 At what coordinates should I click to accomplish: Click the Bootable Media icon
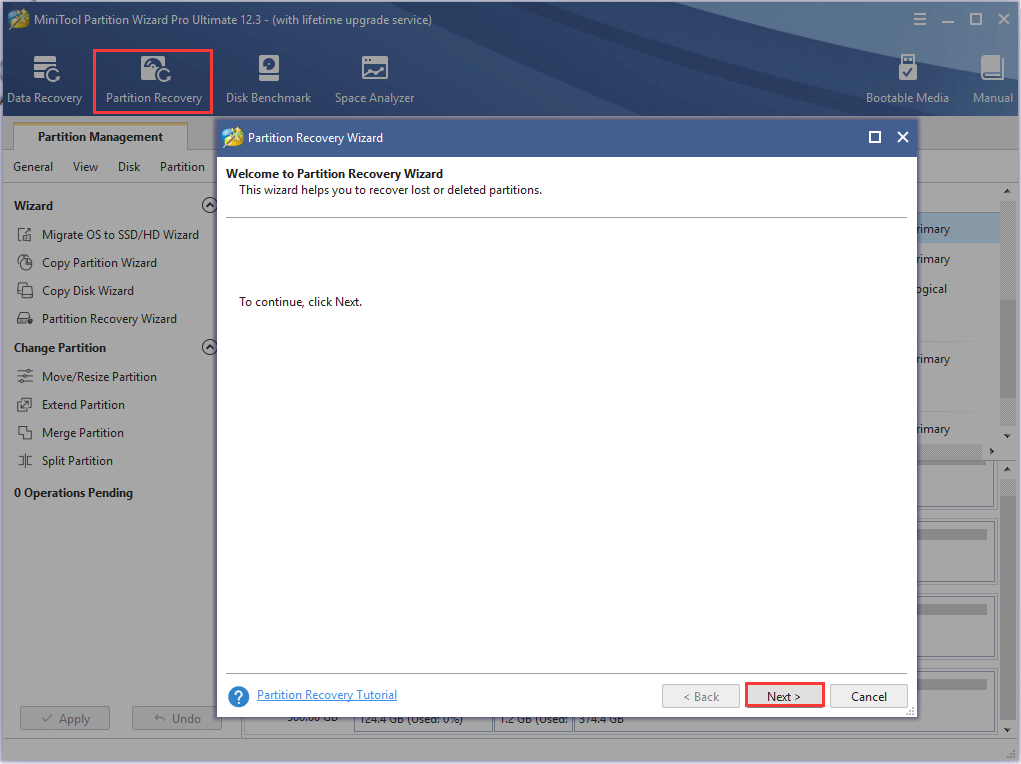pyautogui.click(x=907, y=78)
